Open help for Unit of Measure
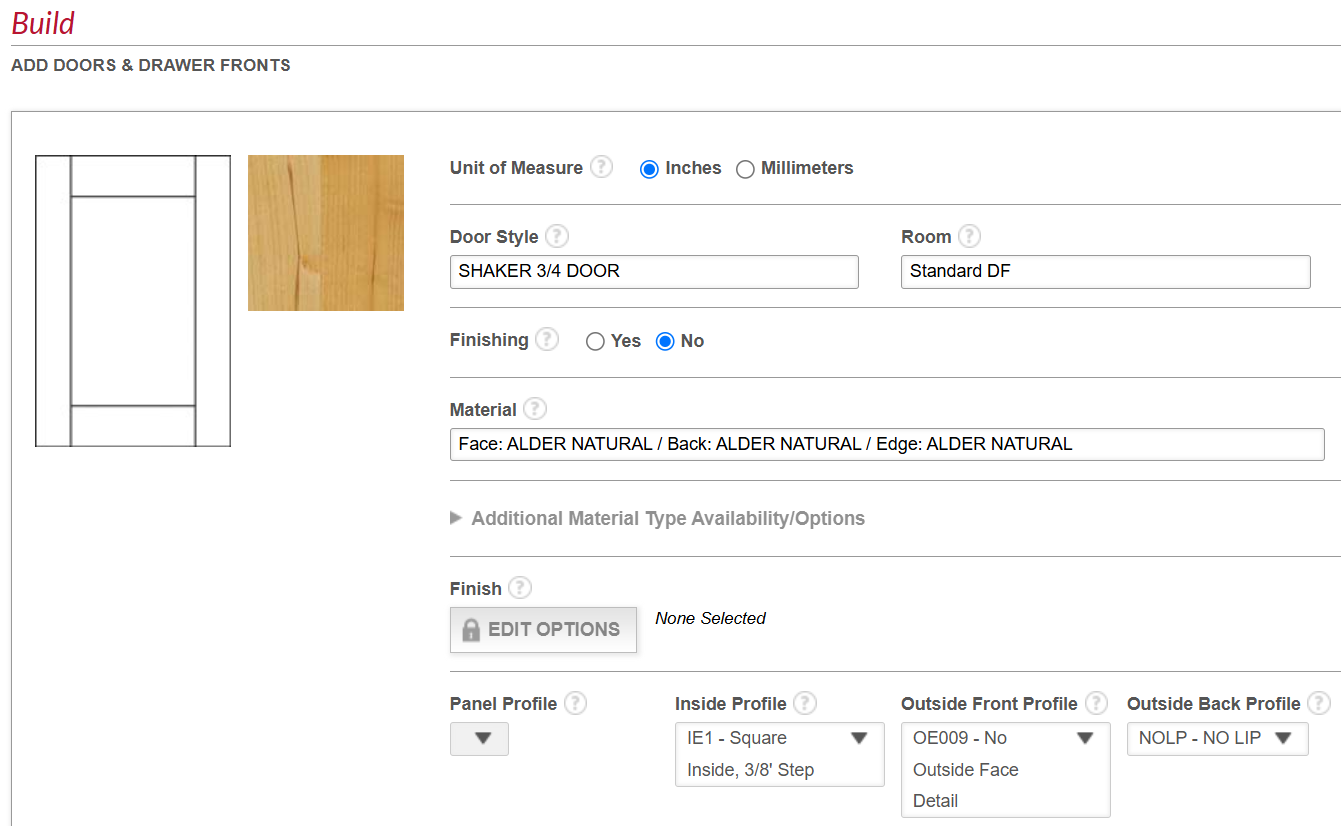The height and width of the screenshot is (826, 1341). point(601,167)
